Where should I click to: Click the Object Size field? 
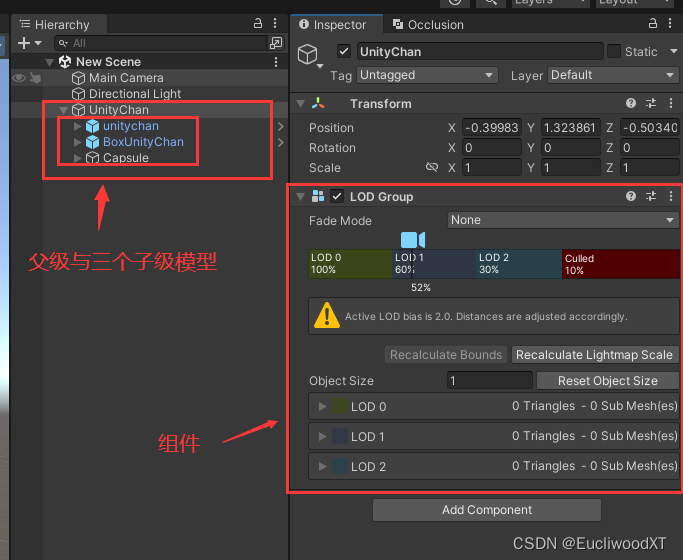[490, 381]
